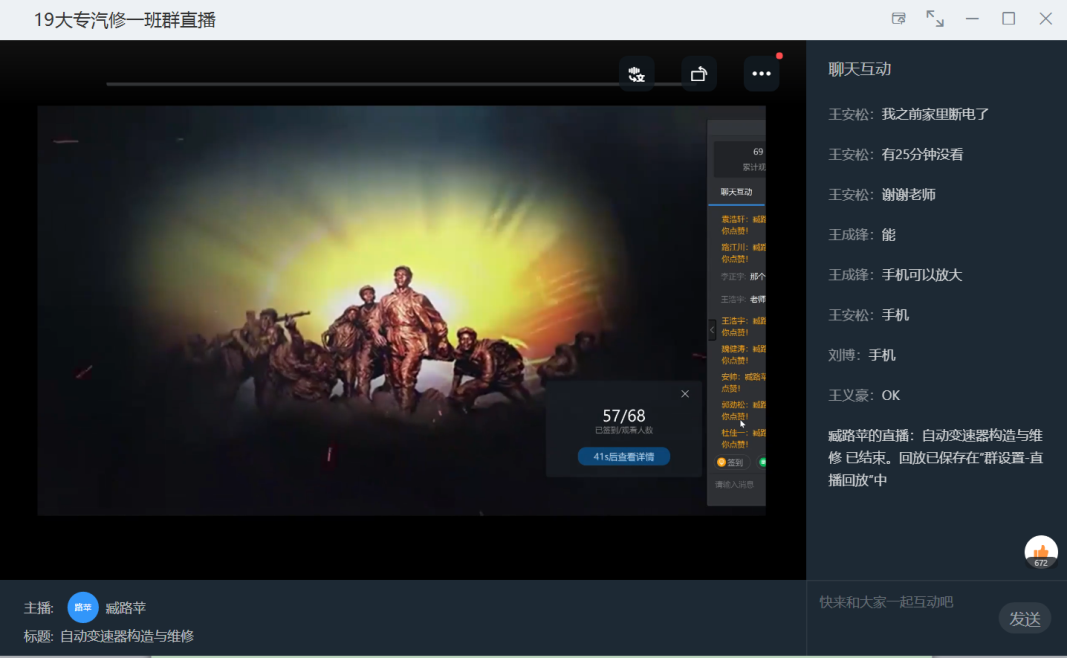Open the speech-to-text subtitle feature
Image resolution: width=1067 pixels, height=658 pixels.
[636, 74]
